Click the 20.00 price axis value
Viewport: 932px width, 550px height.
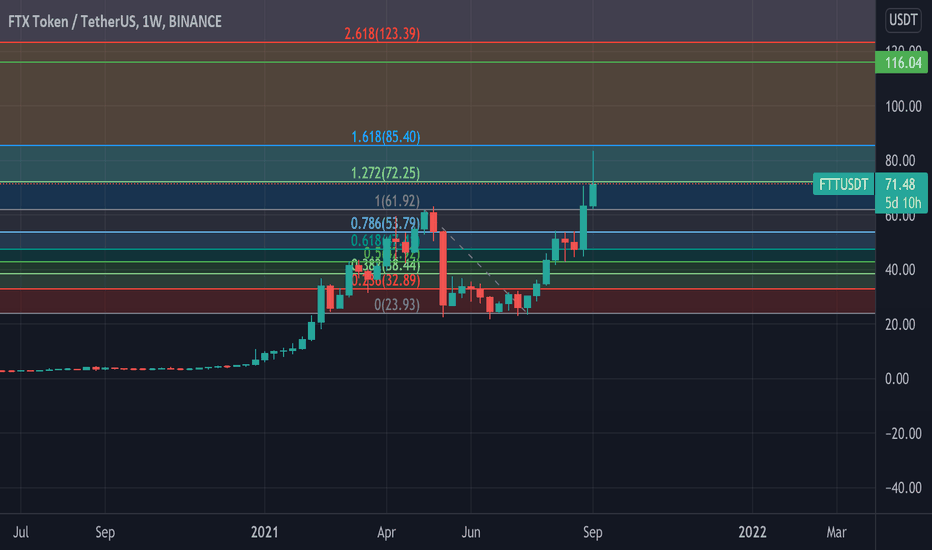(x=900, y=325)
